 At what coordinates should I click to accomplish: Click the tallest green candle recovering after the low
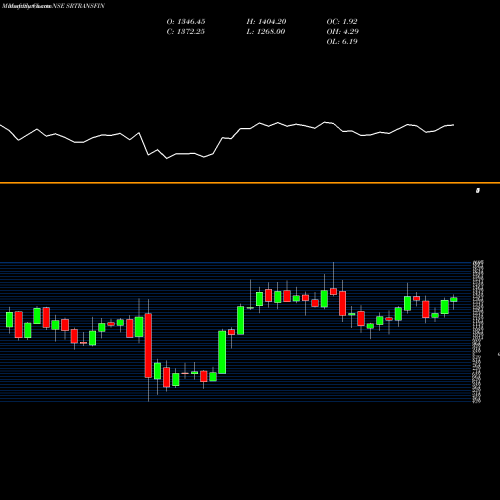click(222, 352)
